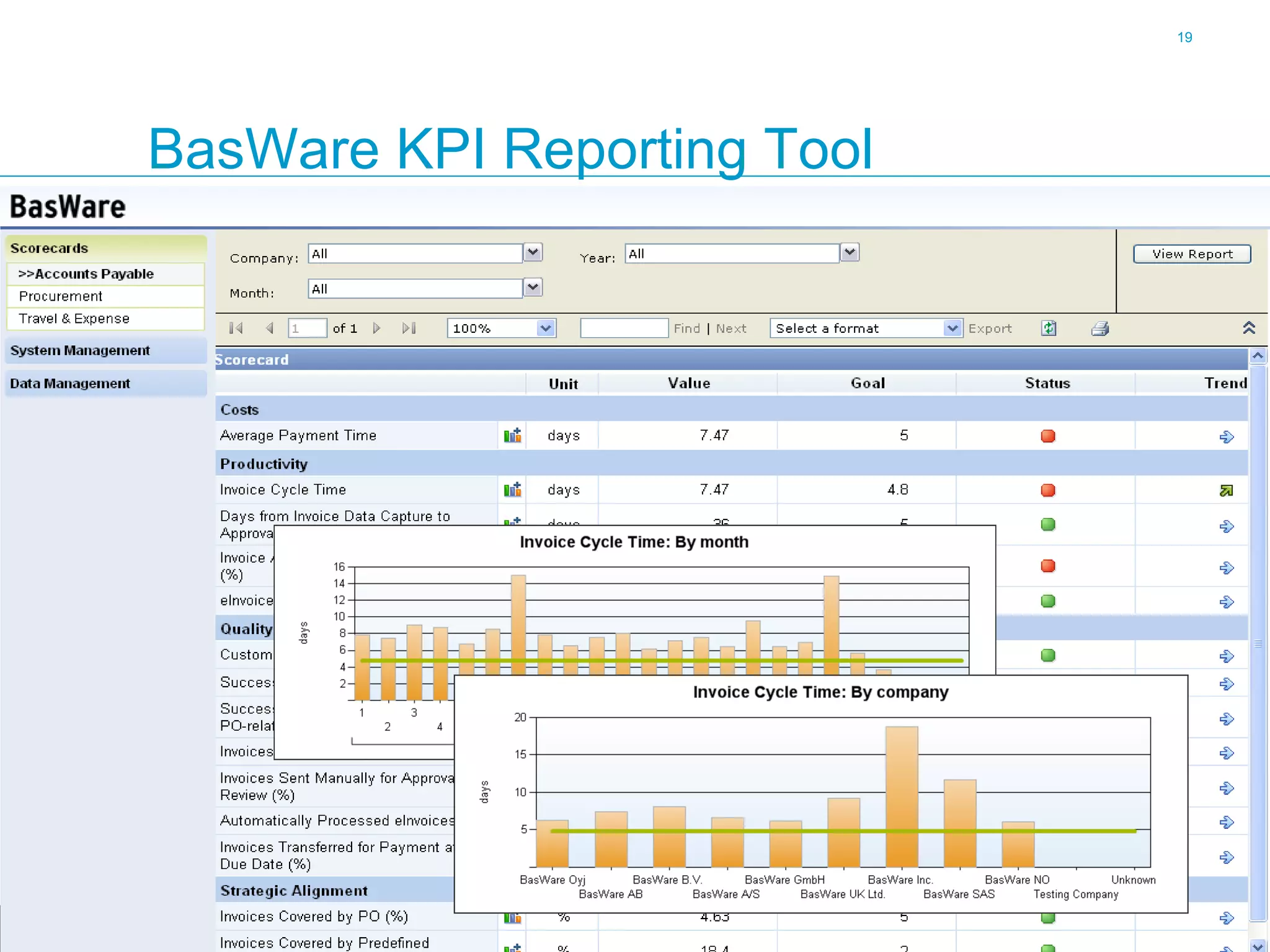Collapse parameters with double chevron icon

click(x=1249, y=328)
